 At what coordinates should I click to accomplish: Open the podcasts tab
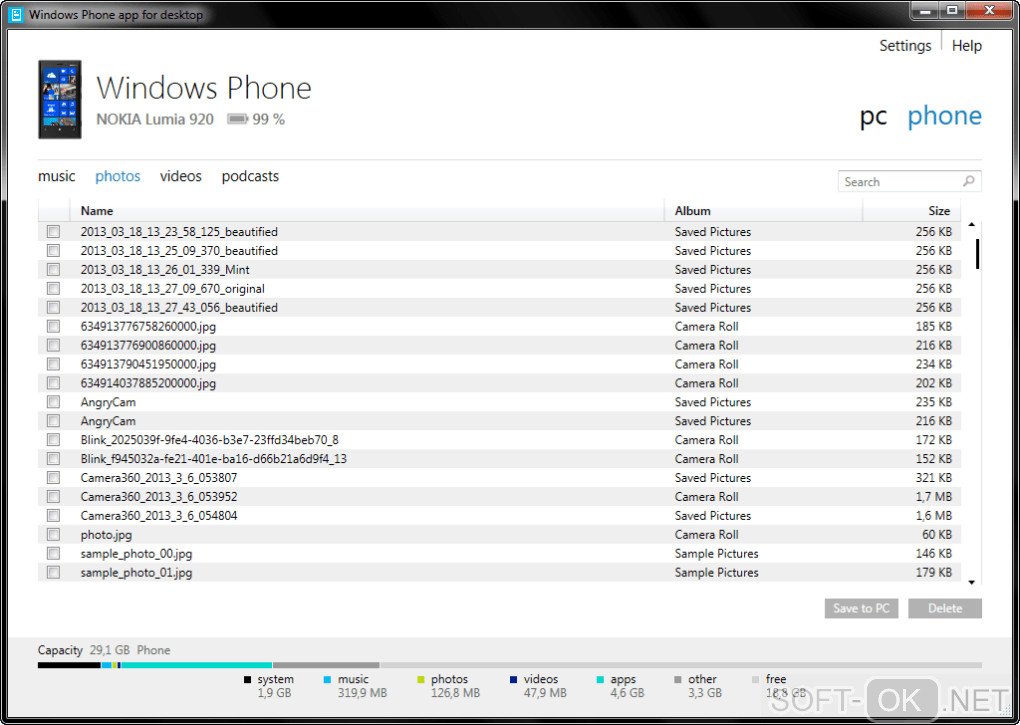(x=250, y=176)
